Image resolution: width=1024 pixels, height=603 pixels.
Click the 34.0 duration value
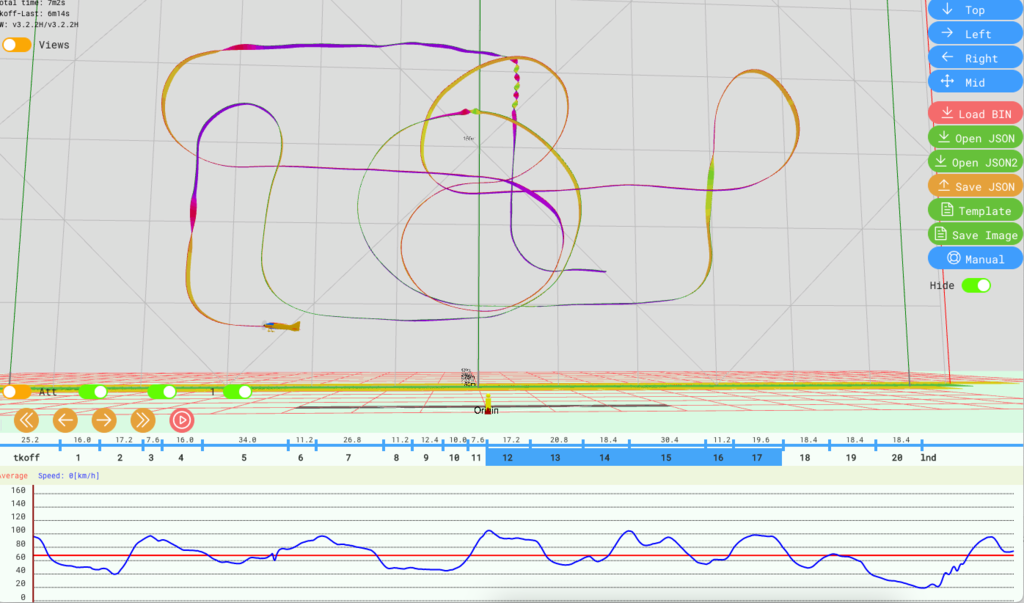click(x=248, y=440)
